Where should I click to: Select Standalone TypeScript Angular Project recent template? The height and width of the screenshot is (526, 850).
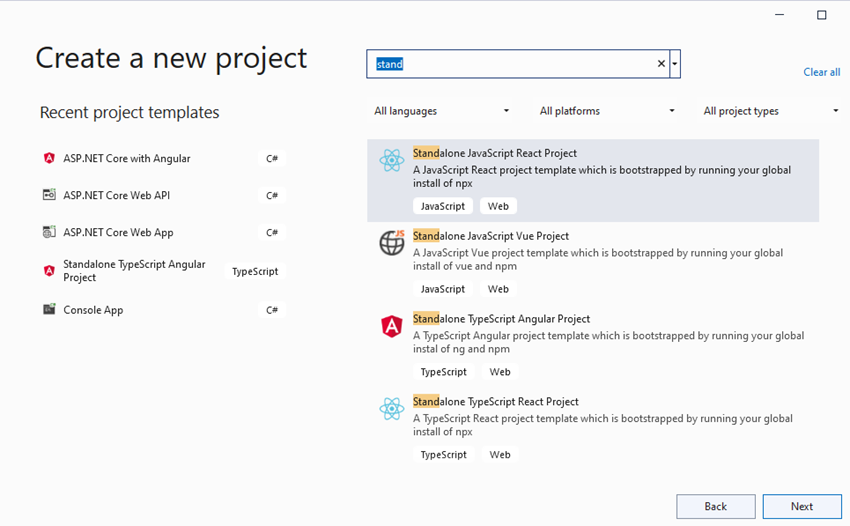[134, 271]
